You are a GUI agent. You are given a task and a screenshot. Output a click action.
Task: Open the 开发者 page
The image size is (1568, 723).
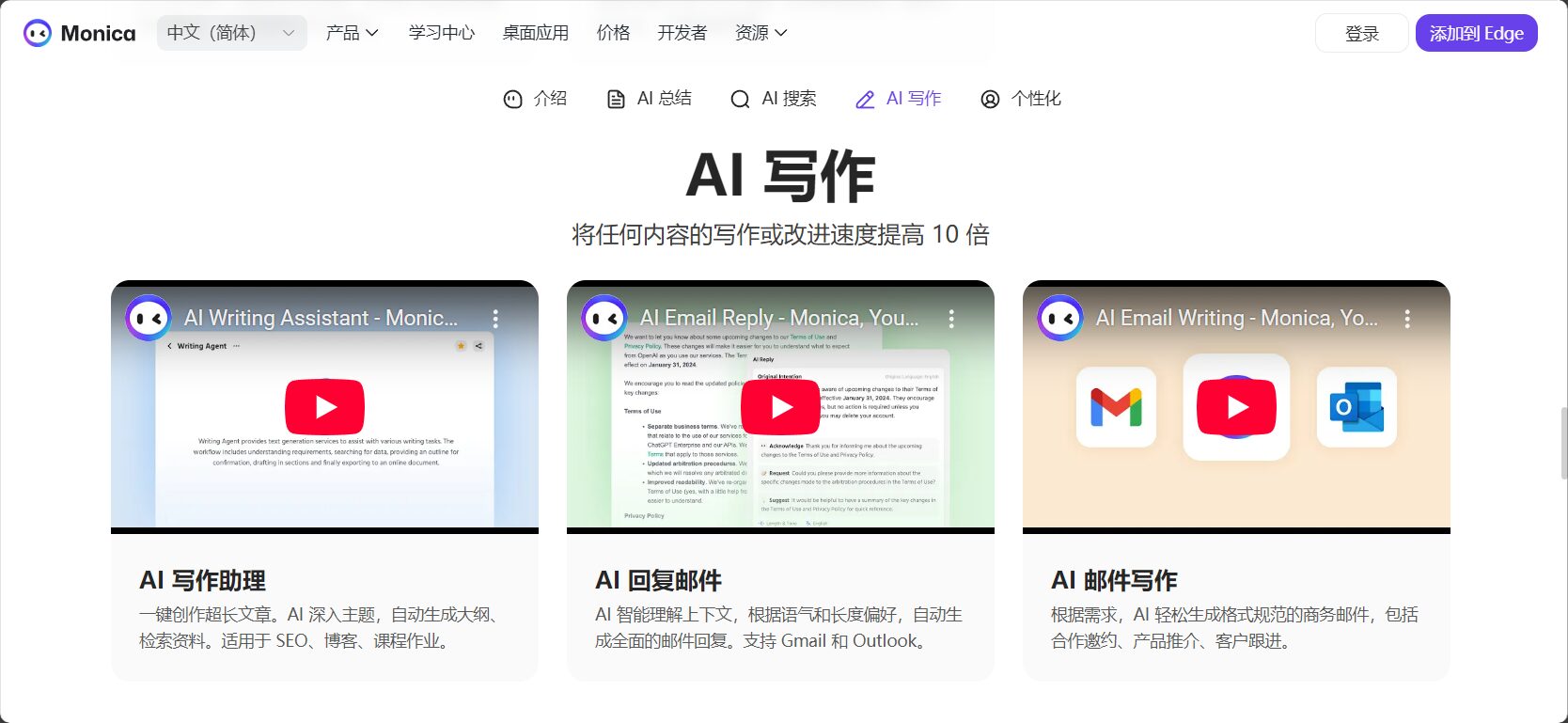682,33
